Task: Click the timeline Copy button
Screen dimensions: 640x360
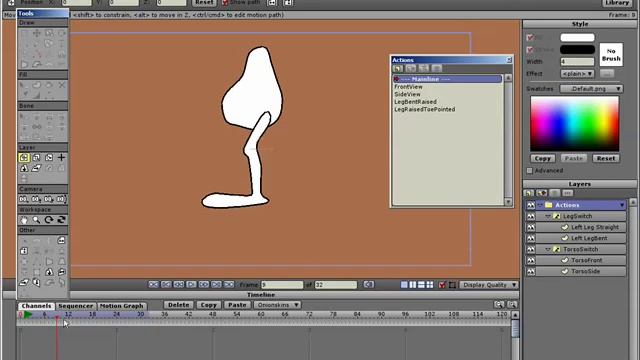Action: [x=208, y=305]
